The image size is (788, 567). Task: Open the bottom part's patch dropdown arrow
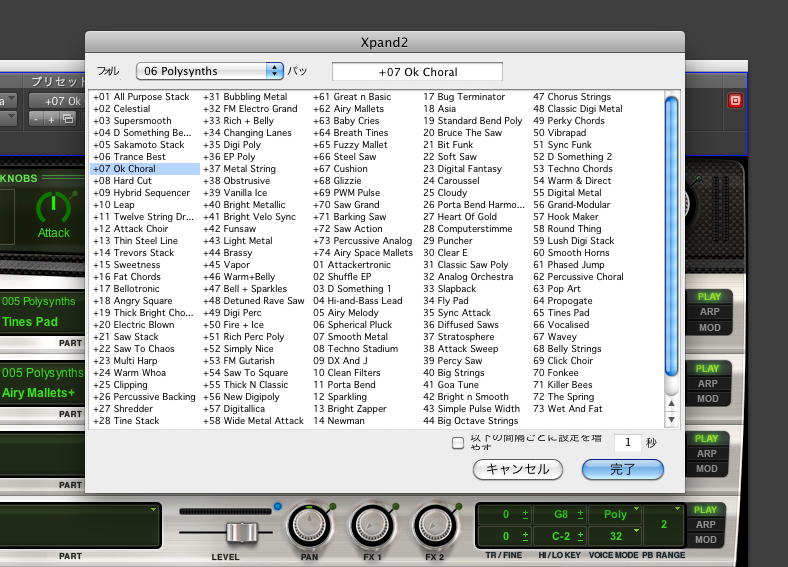(153, 510)
